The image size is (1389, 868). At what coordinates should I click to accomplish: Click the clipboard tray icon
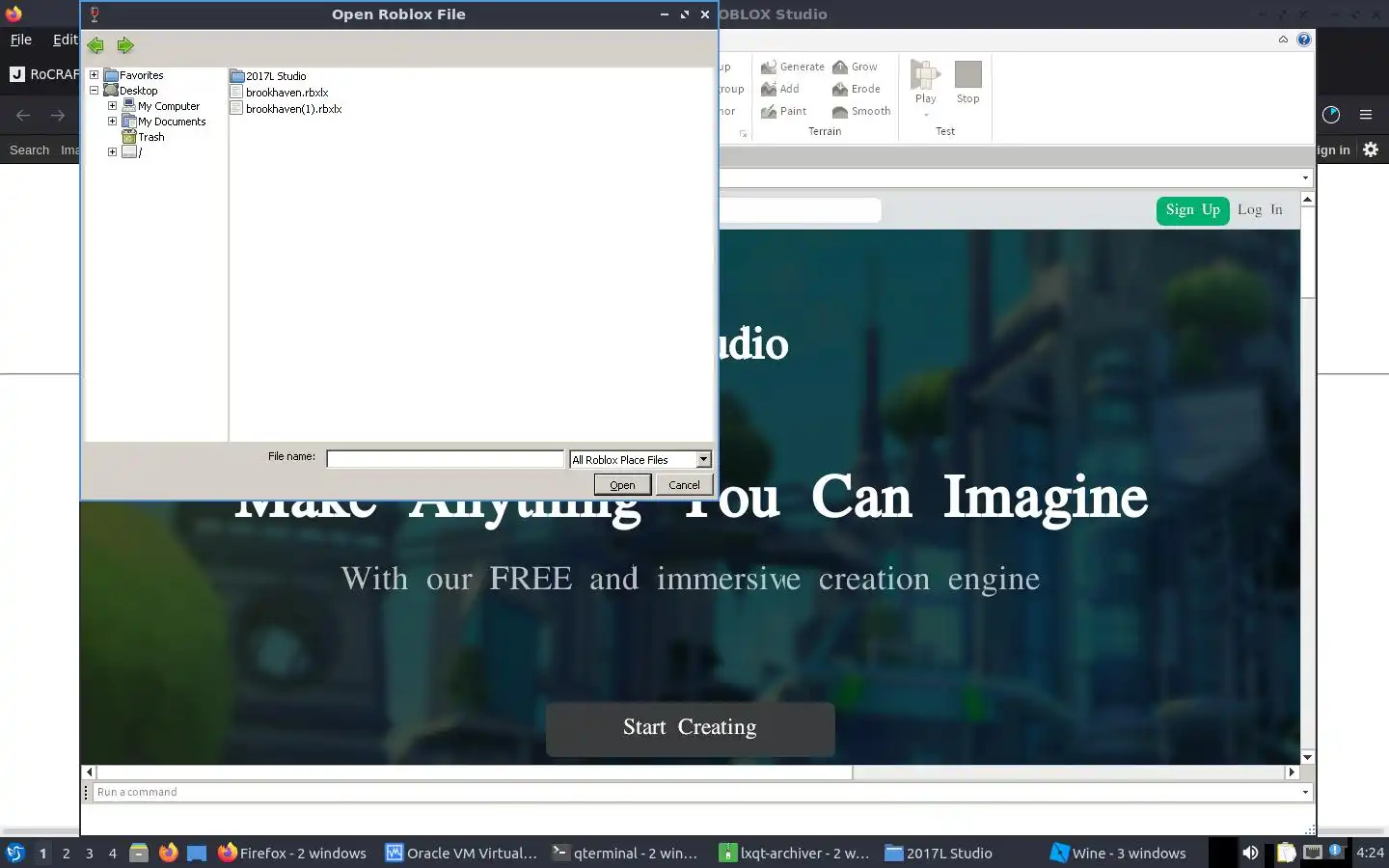point(1286,853)
